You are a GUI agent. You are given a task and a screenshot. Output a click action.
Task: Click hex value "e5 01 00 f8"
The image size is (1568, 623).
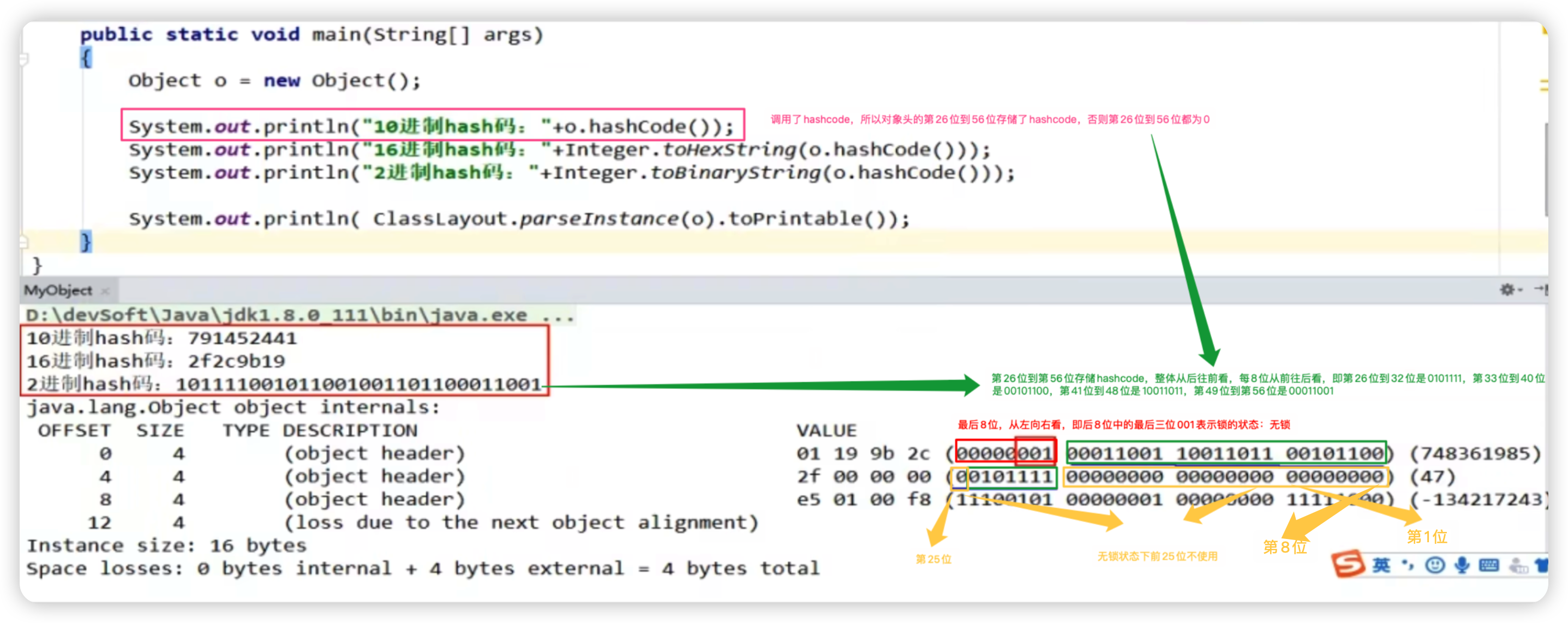[863, 500]
